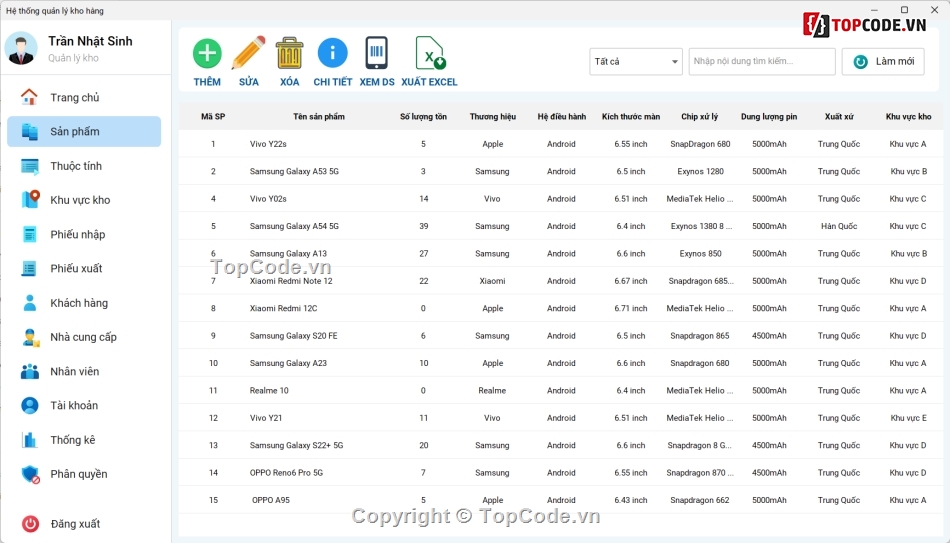This screenshot has height=543, width=950.
Task: Select the OPPO Reno6 Pro 5G row
Action: pos(560,472)
